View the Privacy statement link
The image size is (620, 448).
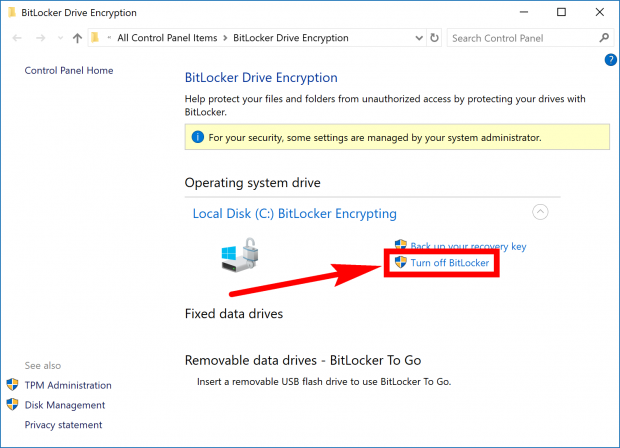(x=65, y=425)
